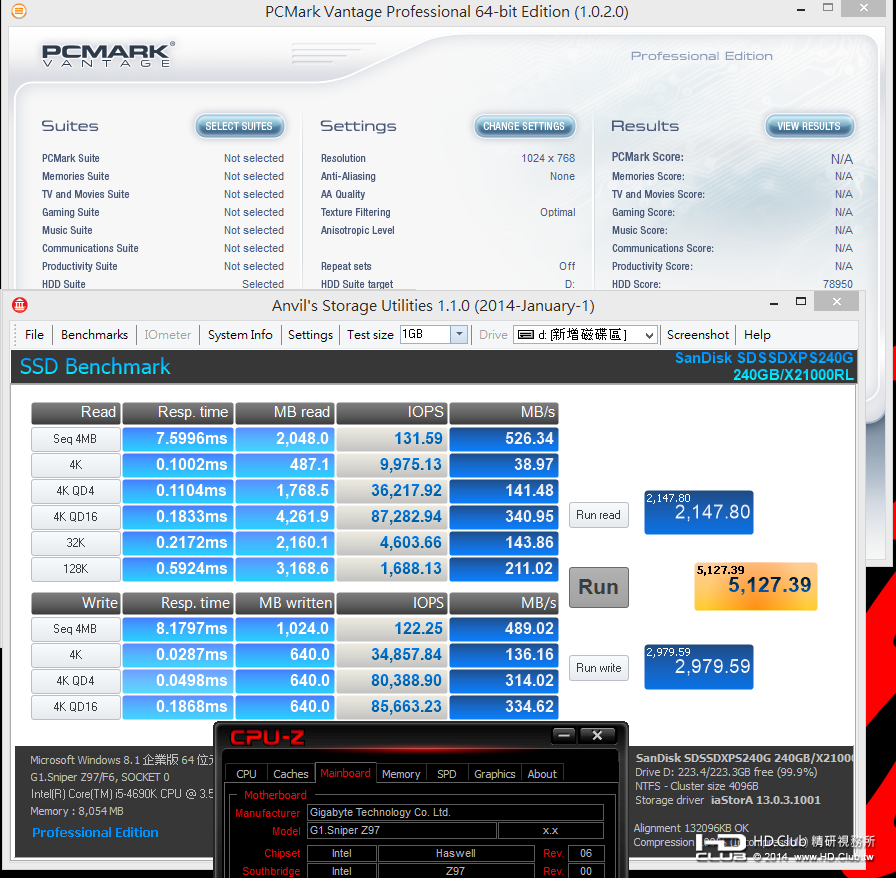Switch to CPU tab in CPU-Z
This screenshot has width=896, height=878.
coord(246,774)
